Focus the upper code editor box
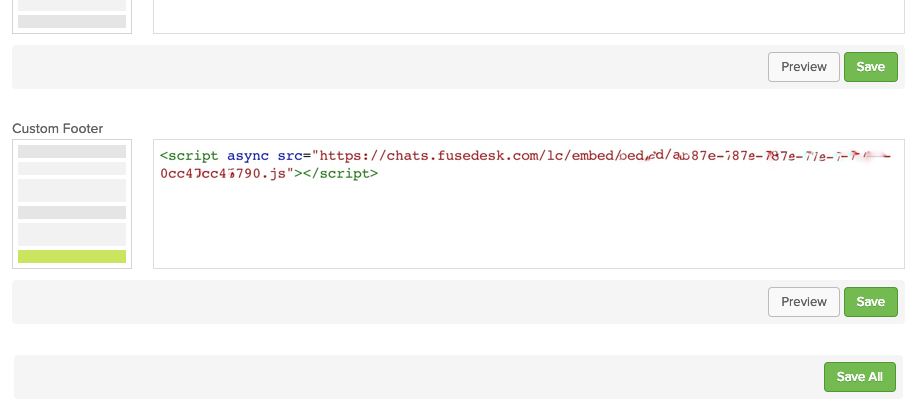Viewport: 916px width, 413px height. click(x=529, y=16)
